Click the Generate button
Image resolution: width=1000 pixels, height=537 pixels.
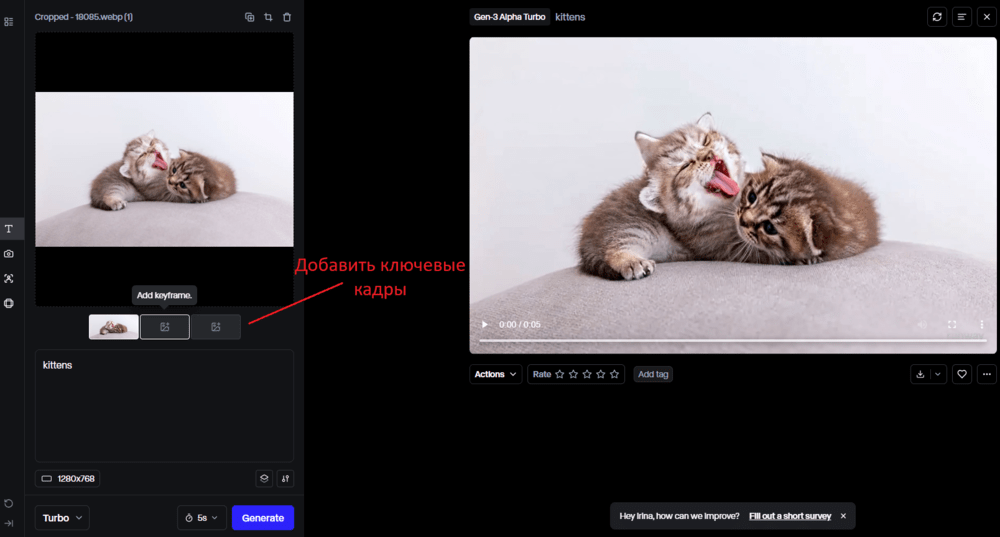pos(263,518)
